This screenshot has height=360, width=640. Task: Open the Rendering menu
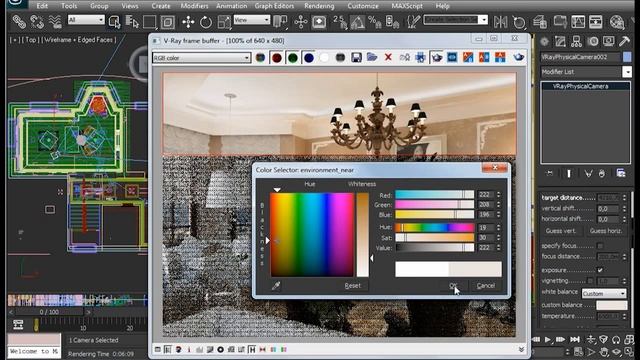point(319,6)
